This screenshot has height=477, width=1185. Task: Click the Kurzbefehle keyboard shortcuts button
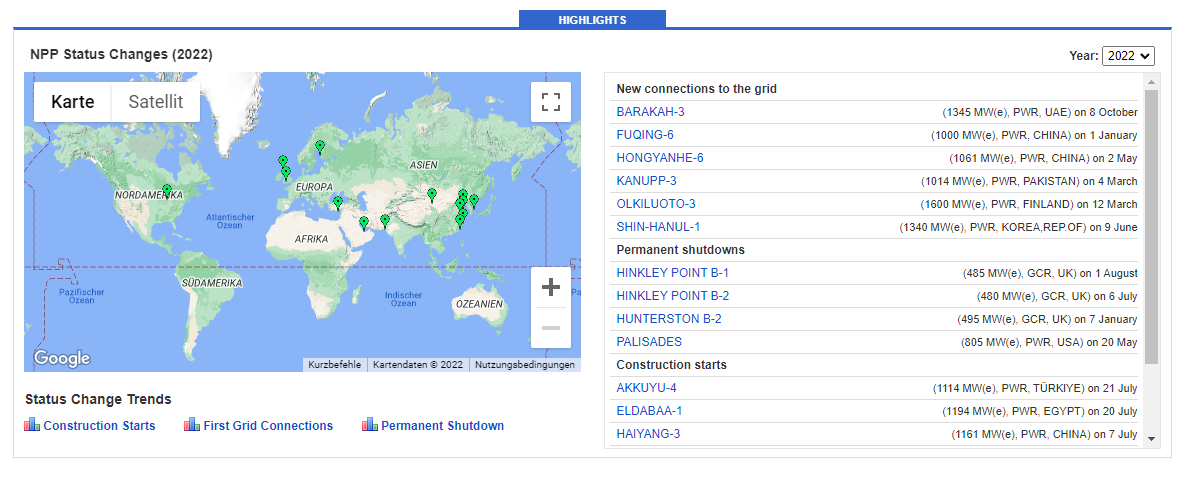pyautogui.click(x=334, y=365)
